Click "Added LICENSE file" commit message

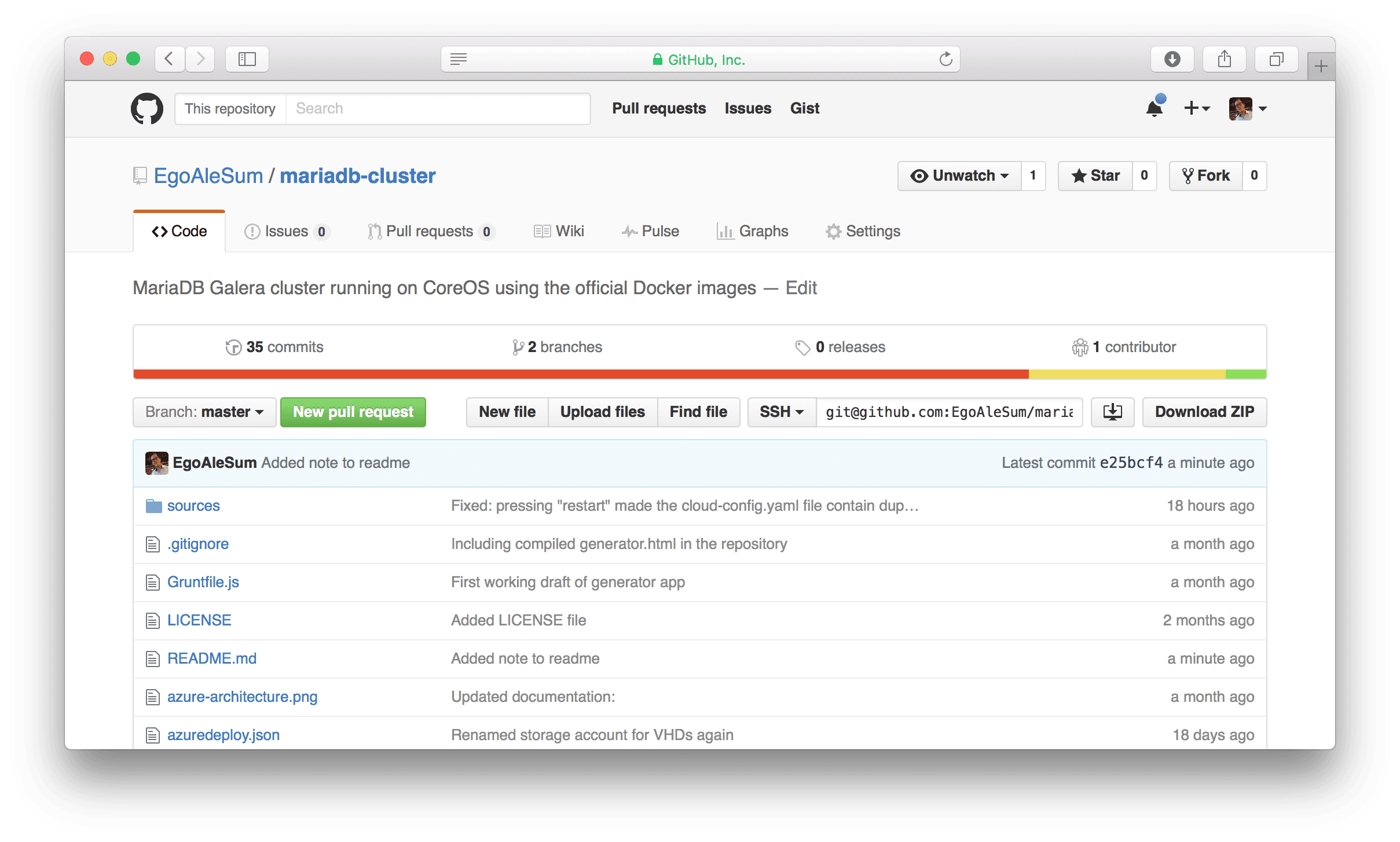518,620
